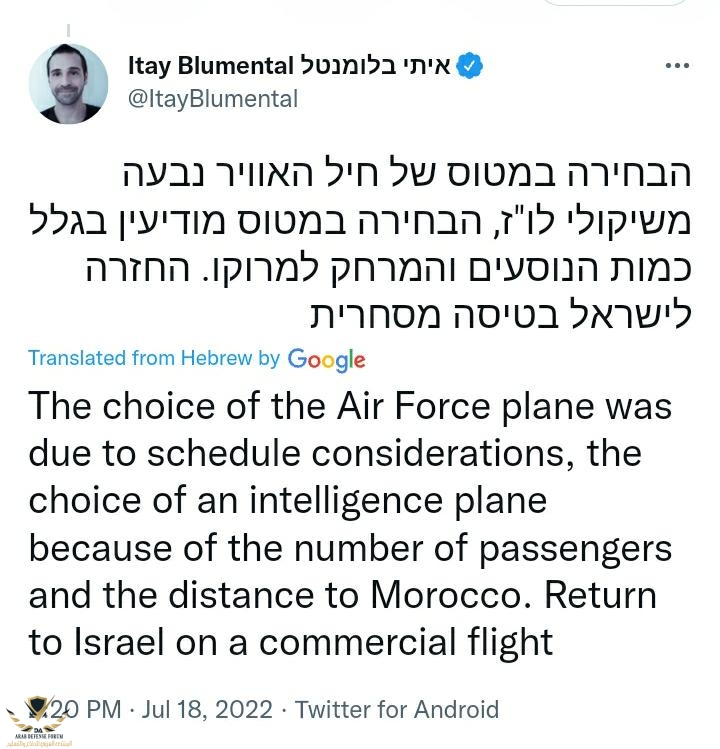Open the English name Itay Blumental

211,67
